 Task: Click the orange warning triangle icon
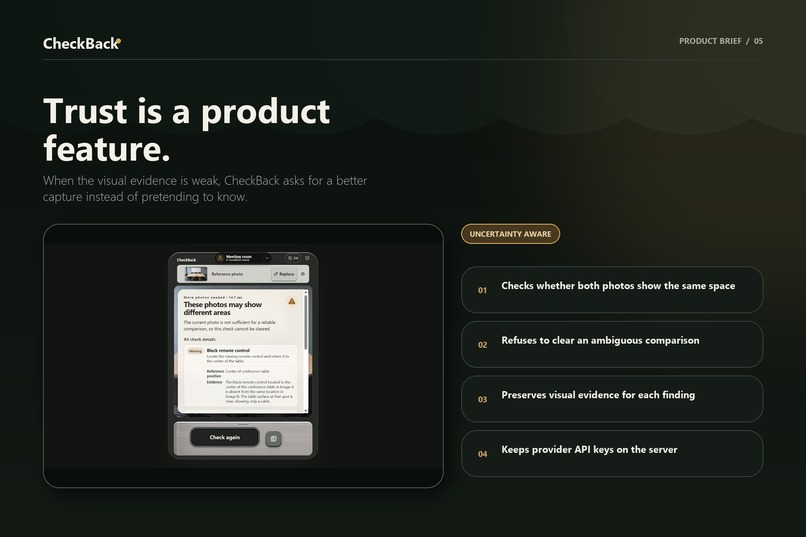291,301
